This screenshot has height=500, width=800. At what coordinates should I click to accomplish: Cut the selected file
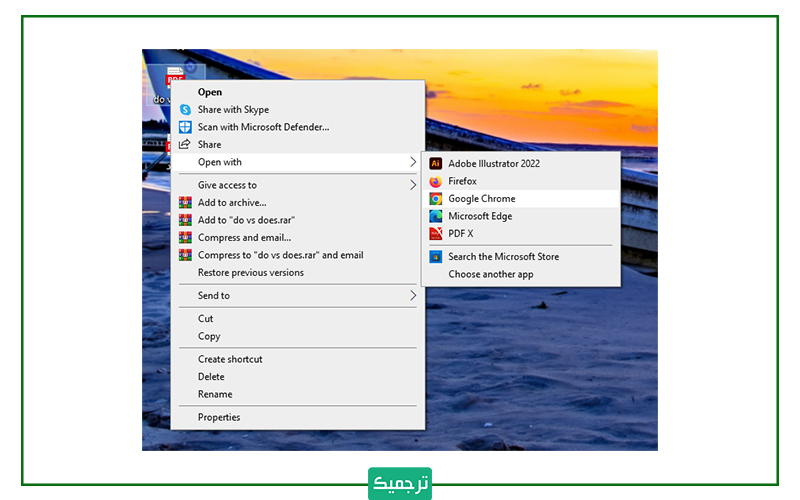pyautogui.click(x=298, y=318)
